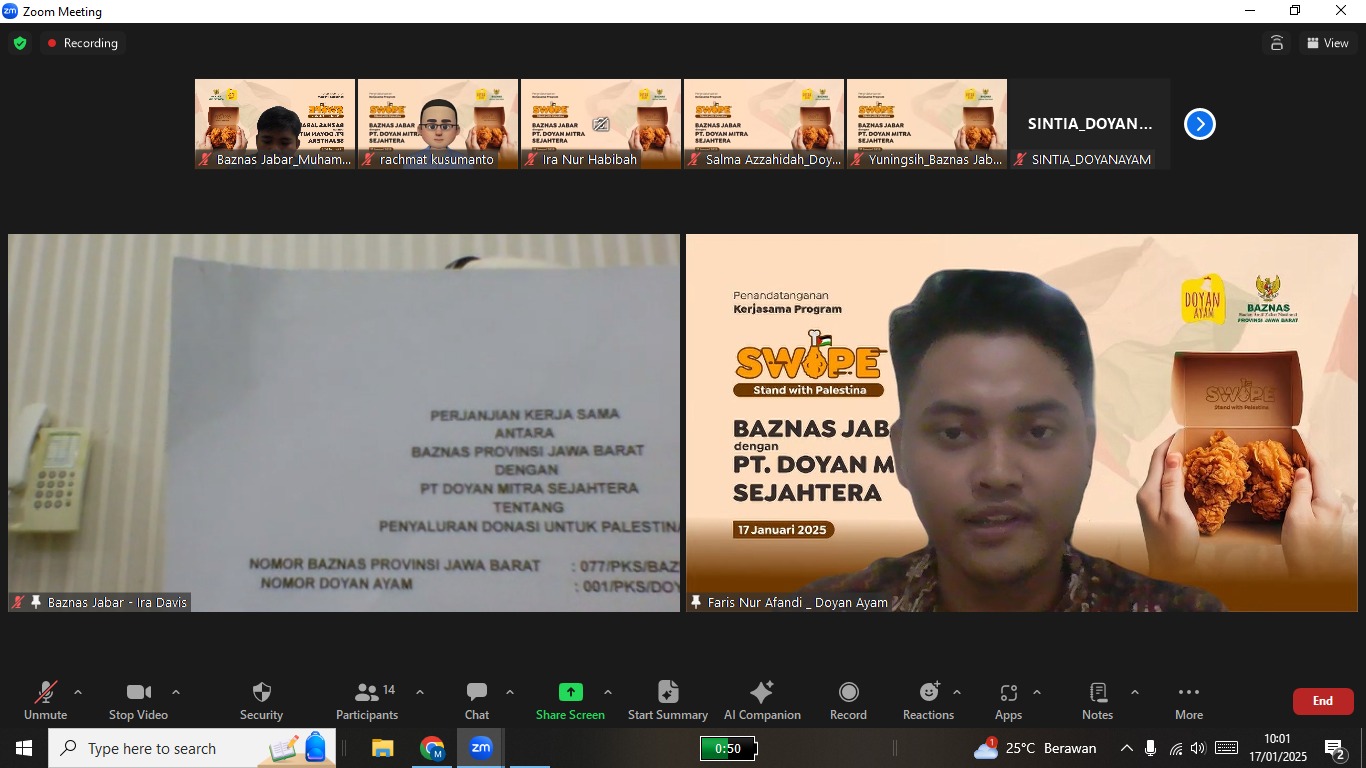Open the Chat panel
This screenshot has height=768, width=1366.
(x=477, y=700)
